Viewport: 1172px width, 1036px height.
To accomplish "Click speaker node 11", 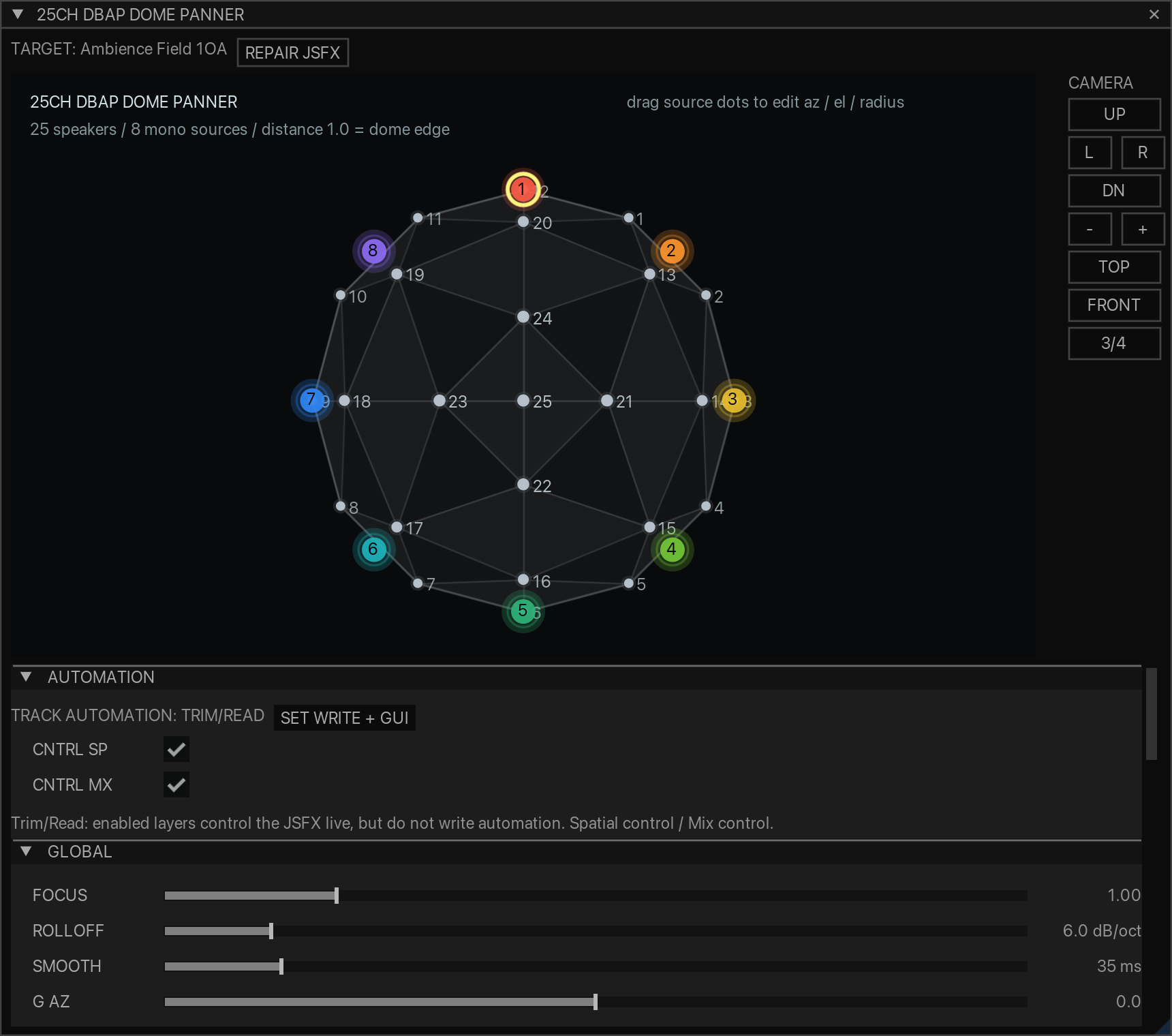I will pyautogui.click(x=418, y=218).
